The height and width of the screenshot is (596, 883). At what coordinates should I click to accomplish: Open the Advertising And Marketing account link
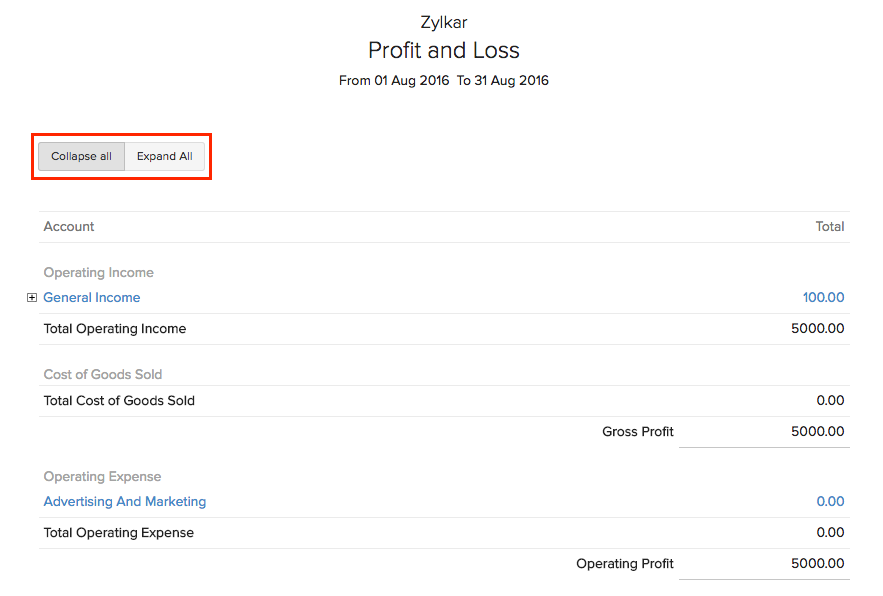coord(125,502)
